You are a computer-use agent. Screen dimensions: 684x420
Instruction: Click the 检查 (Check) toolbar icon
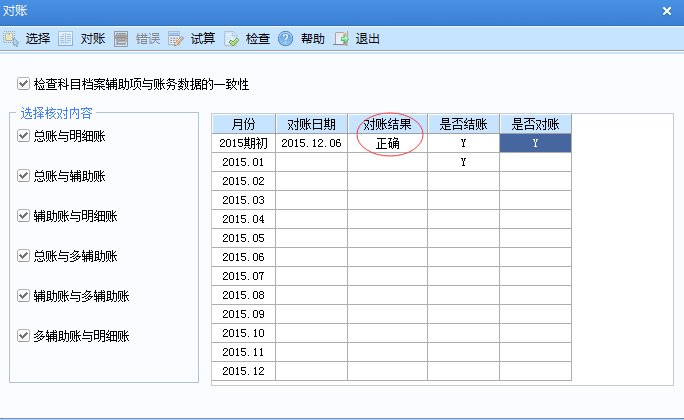click(x=231, y=39)
